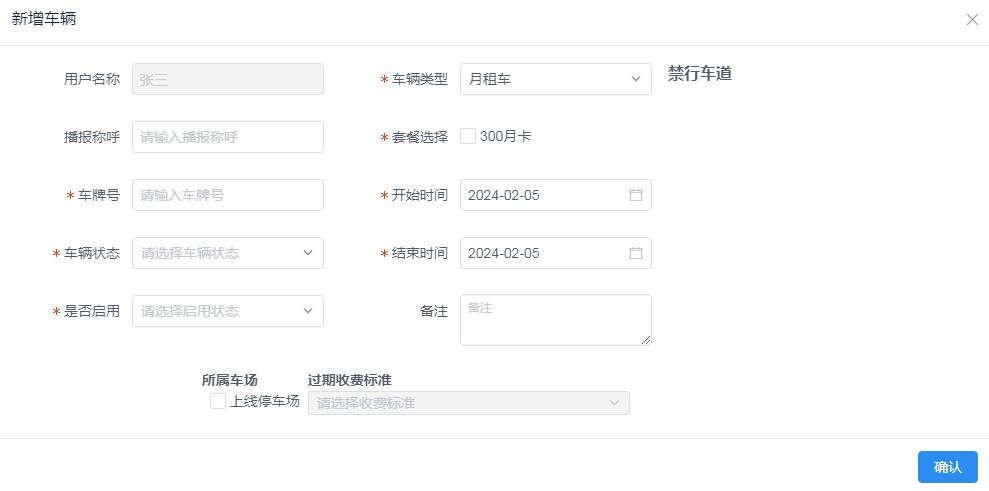Expand the 是否启用 dropdown
Image resolution: width=989 pixels, height=491 pixels.
228,311
